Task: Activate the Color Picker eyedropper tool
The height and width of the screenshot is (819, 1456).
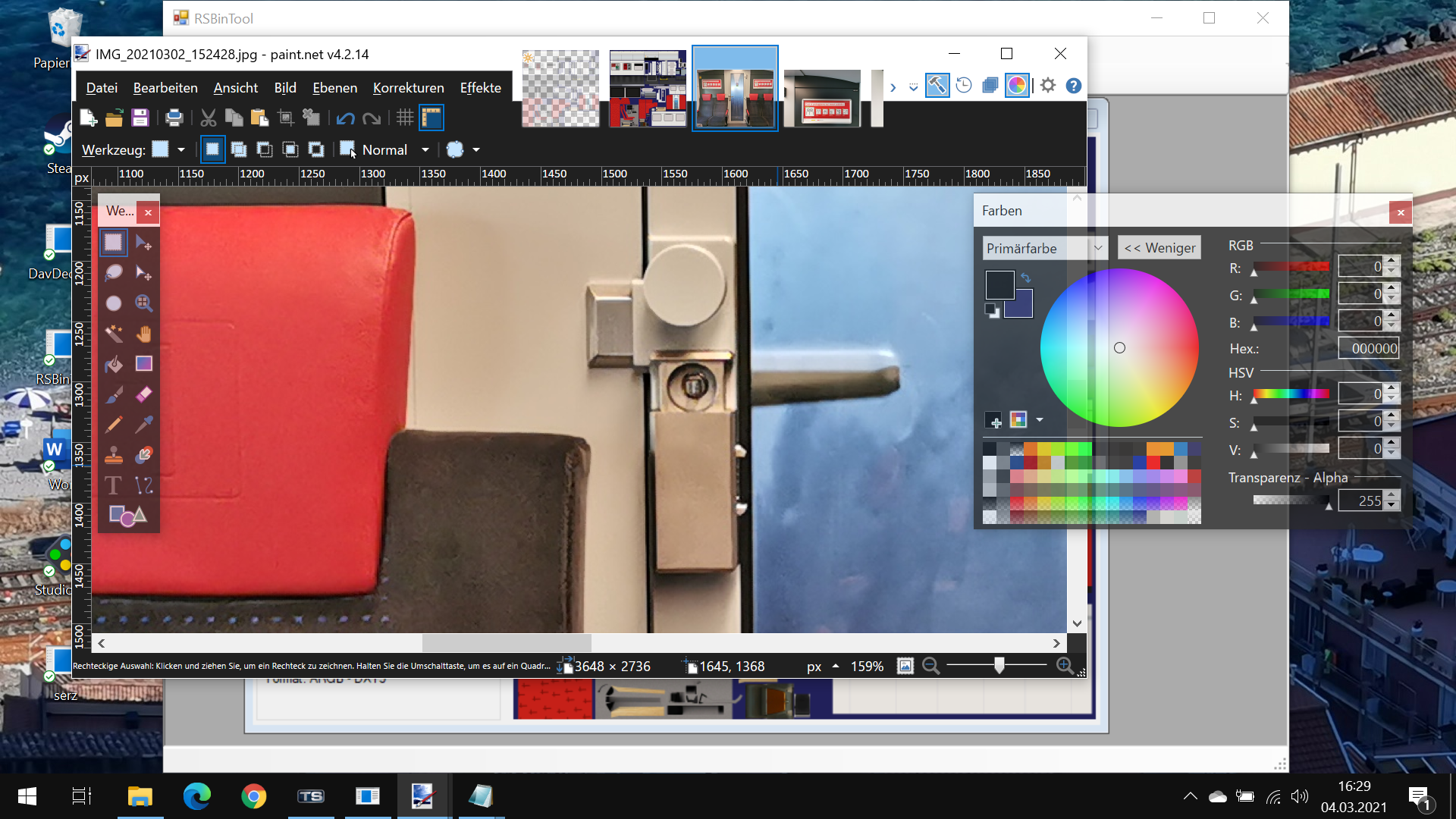Action: 143,425
